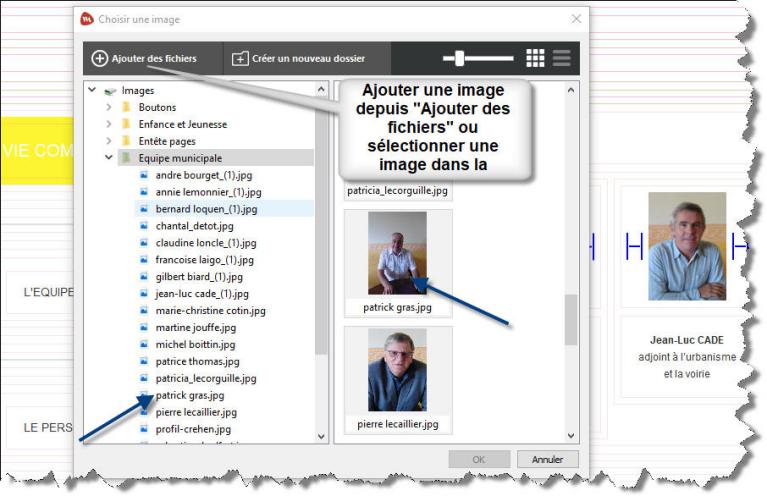767x496 pixels.
Task: Collapse the Equipe municipale folder
Action: [x=108, y=158]
